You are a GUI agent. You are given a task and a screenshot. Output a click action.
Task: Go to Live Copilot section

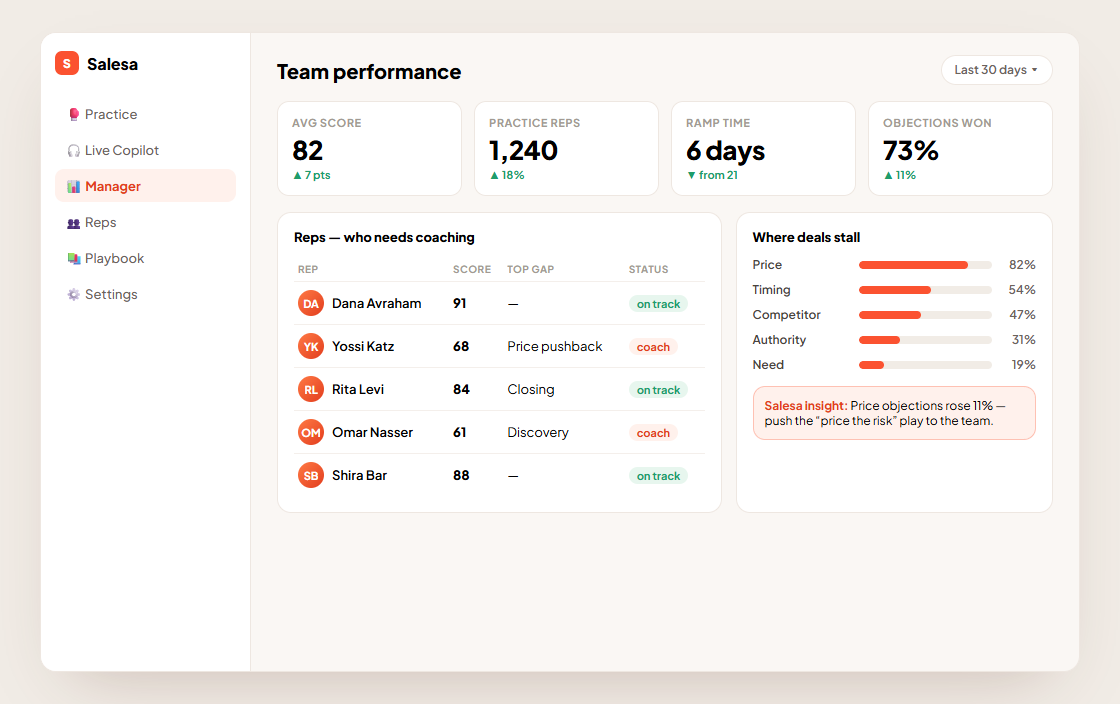[x=145, y=151]
